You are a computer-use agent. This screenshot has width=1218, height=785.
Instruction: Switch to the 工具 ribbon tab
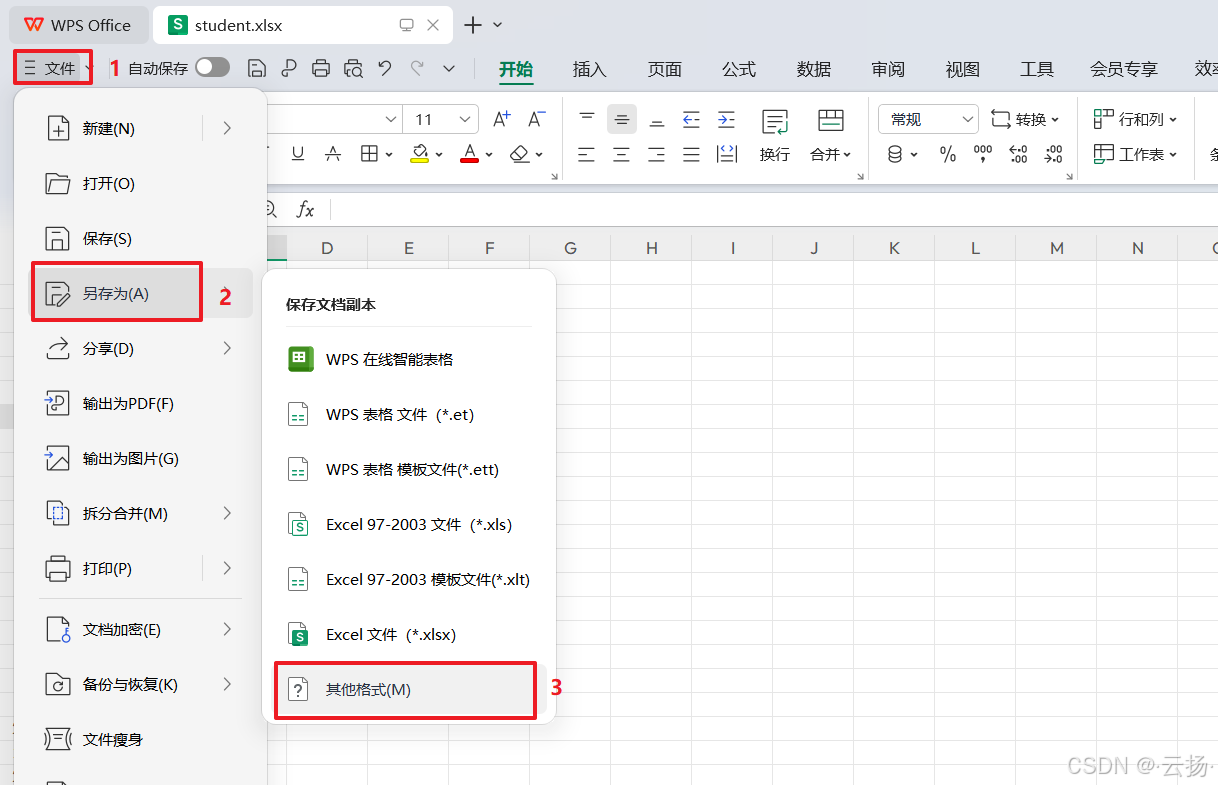point(1037,69)
